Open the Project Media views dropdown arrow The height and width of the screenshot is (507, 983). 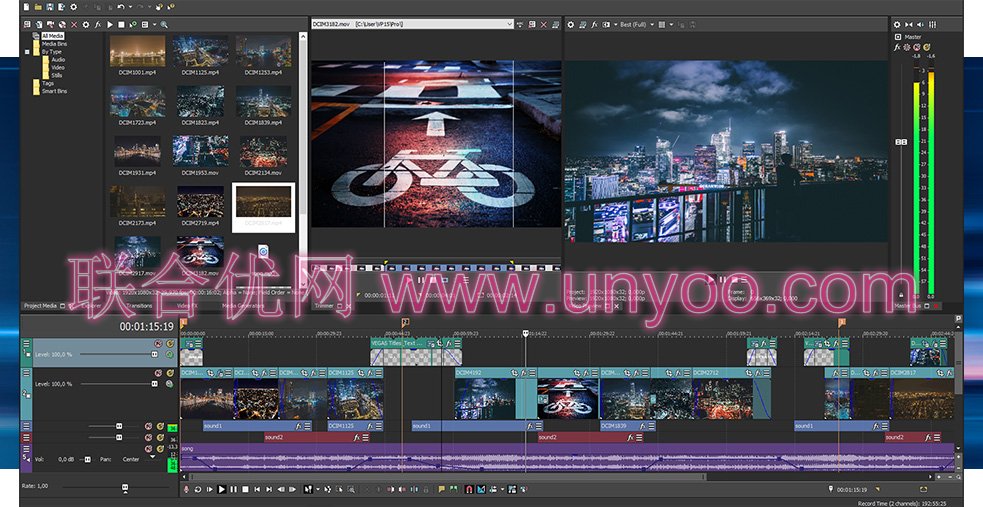154,24
